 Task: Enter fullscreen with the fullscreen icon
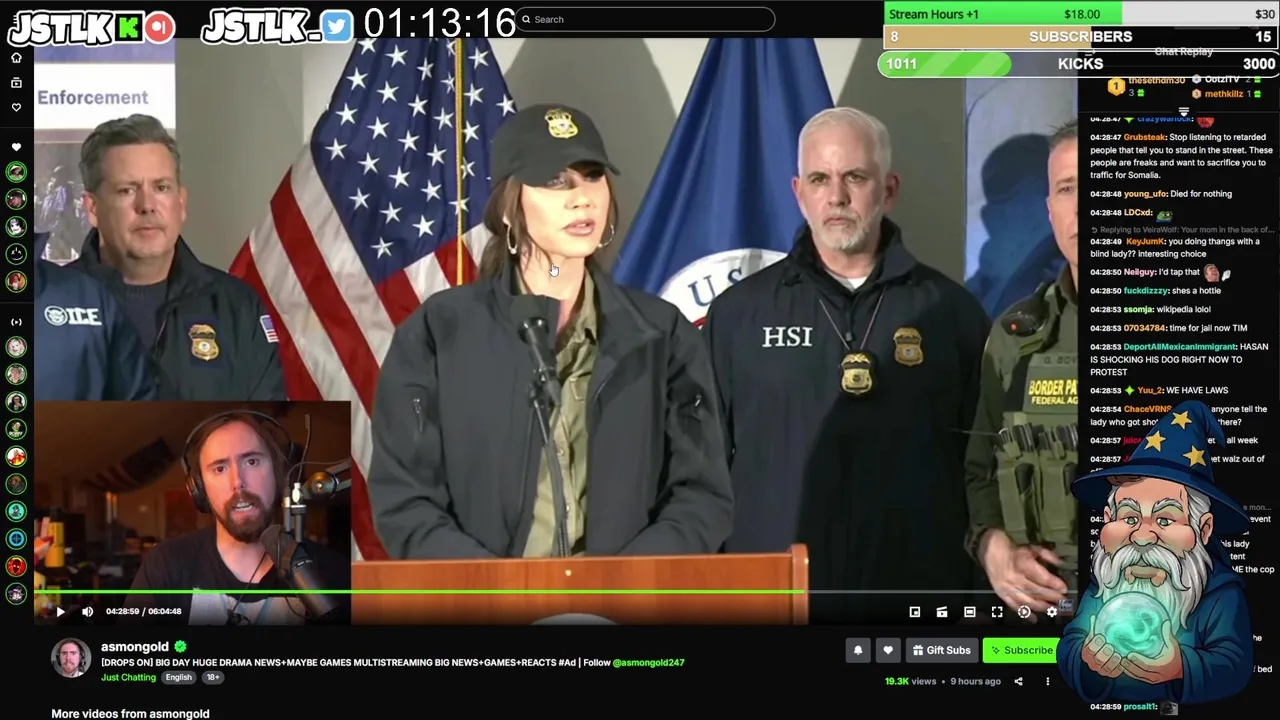tap(997, 612)
